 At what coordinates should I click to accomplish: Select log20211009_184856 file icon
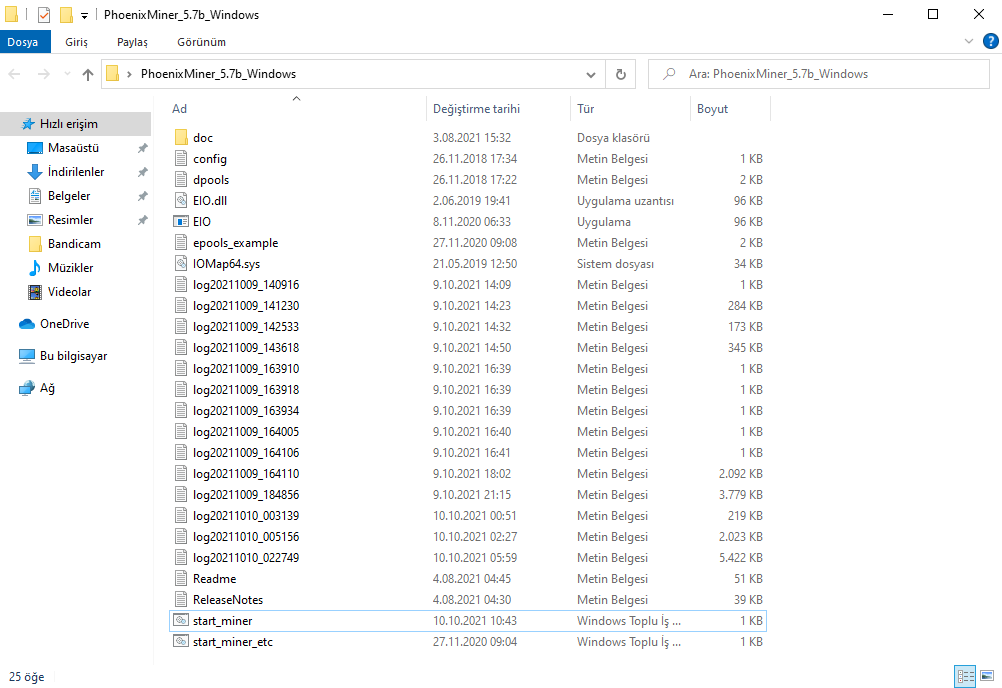[181, 495]
